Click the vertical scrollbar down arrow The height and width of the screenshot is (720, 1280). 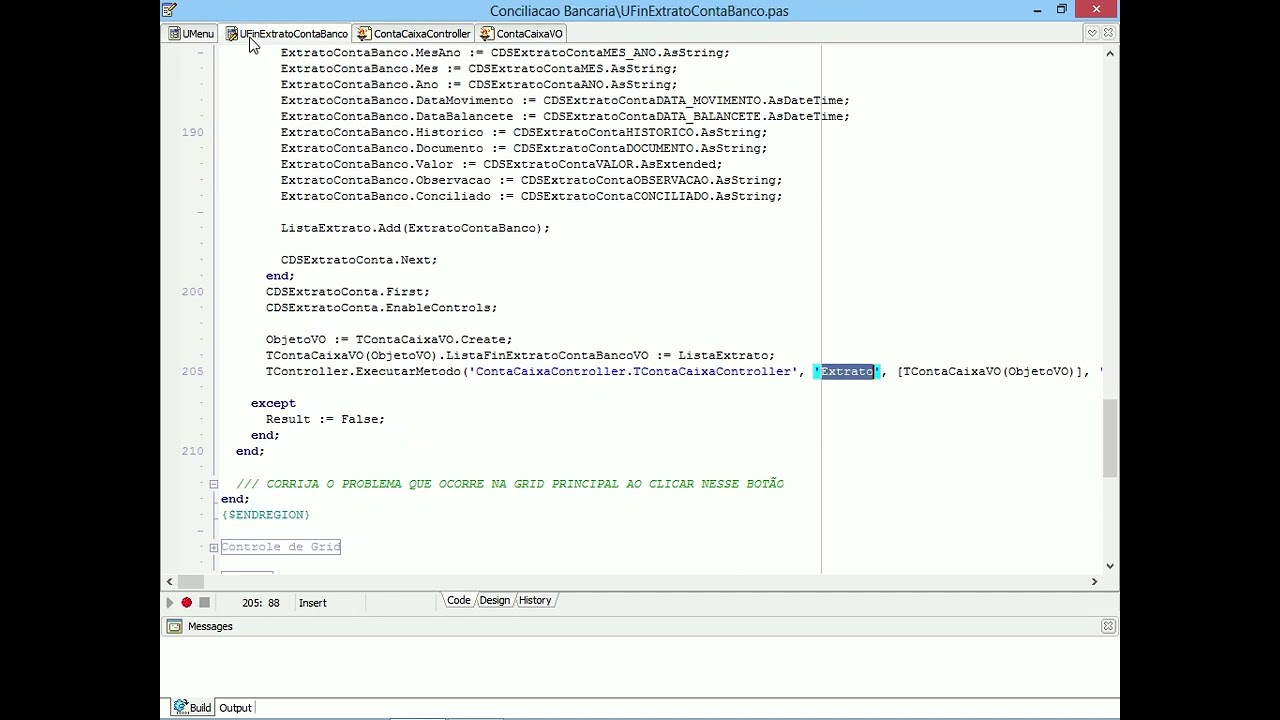pos(1110,566)
